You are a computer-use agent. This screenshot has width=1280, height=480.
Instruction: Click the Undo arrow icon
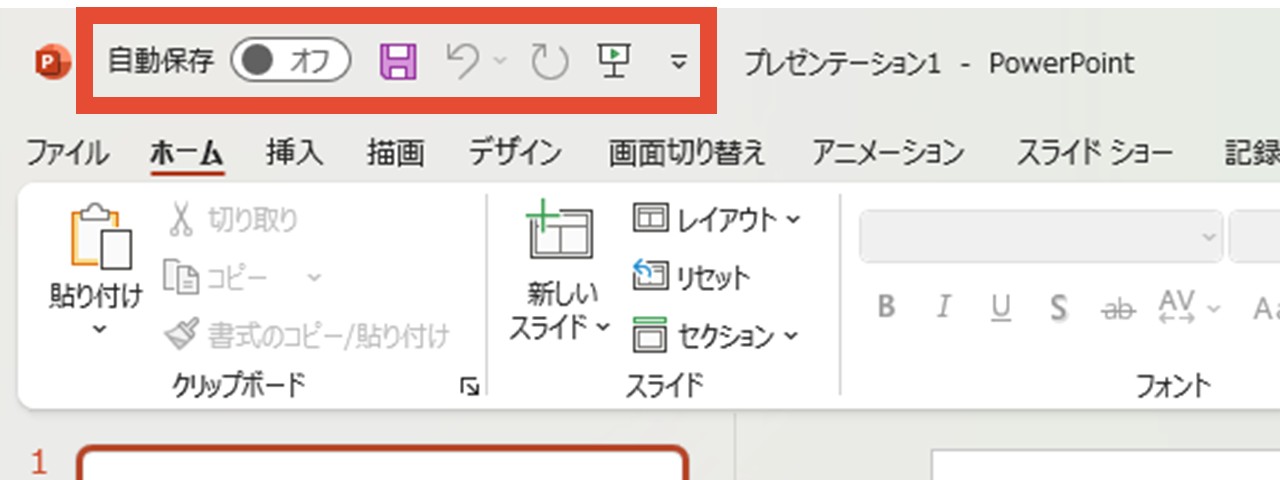click(463, 62)
